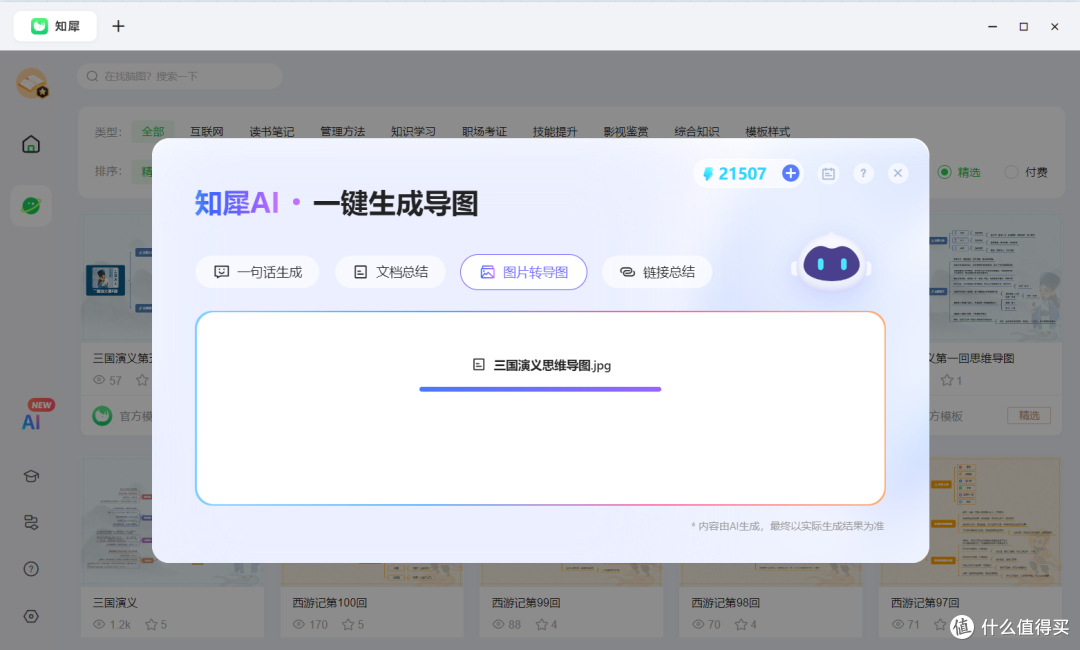1080x650 pixels.
Task: Add more points with blue plus icon
Action: (791, 173)
